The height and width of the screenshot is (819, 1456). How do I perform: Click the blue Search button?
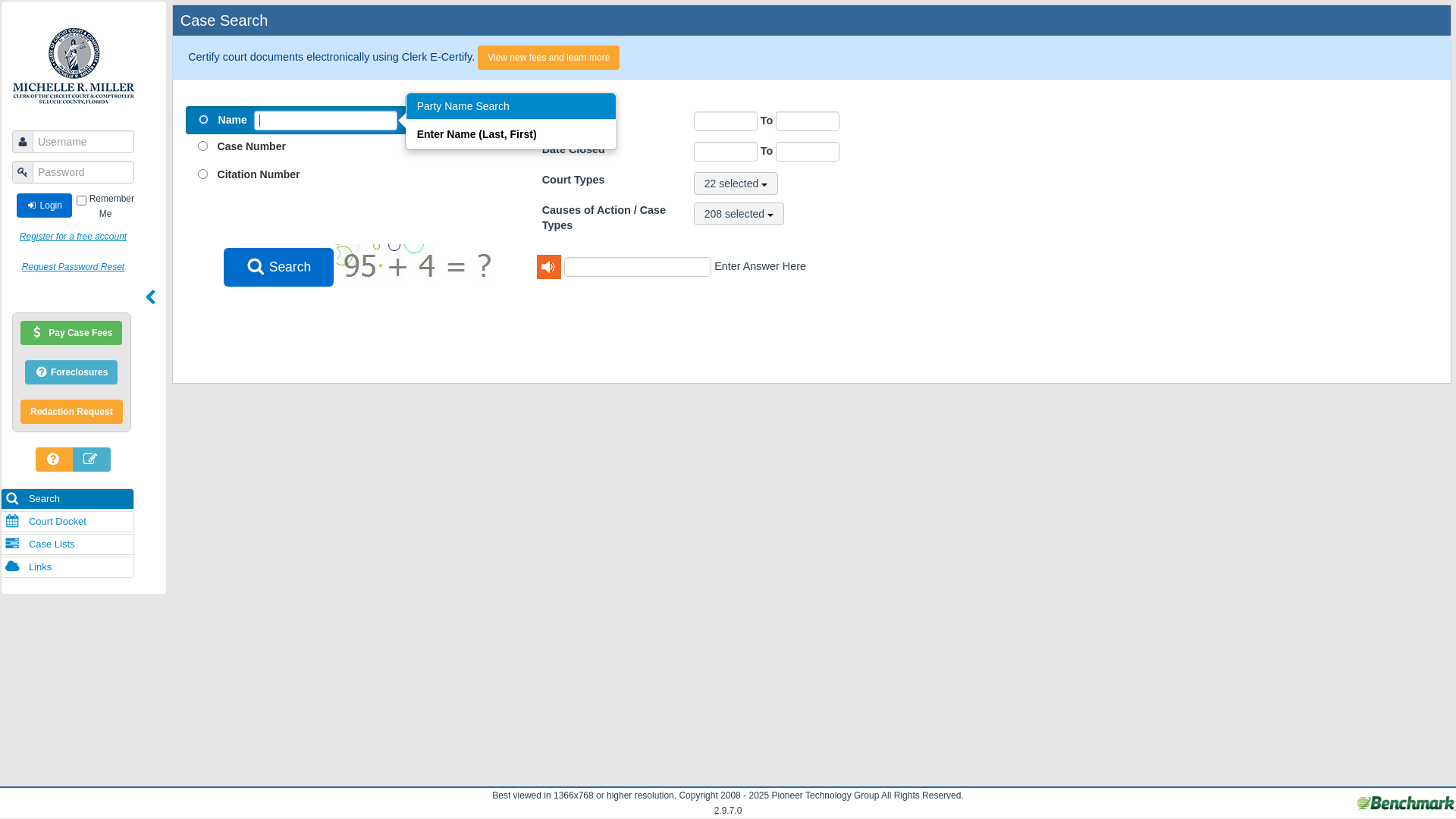pyautogui.click(x=278, y=267)
